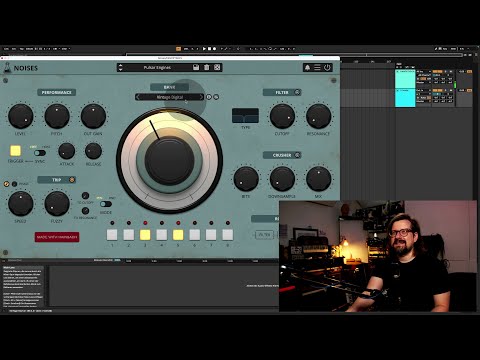Turn off the lit step 3 pad

coord(145,235)
